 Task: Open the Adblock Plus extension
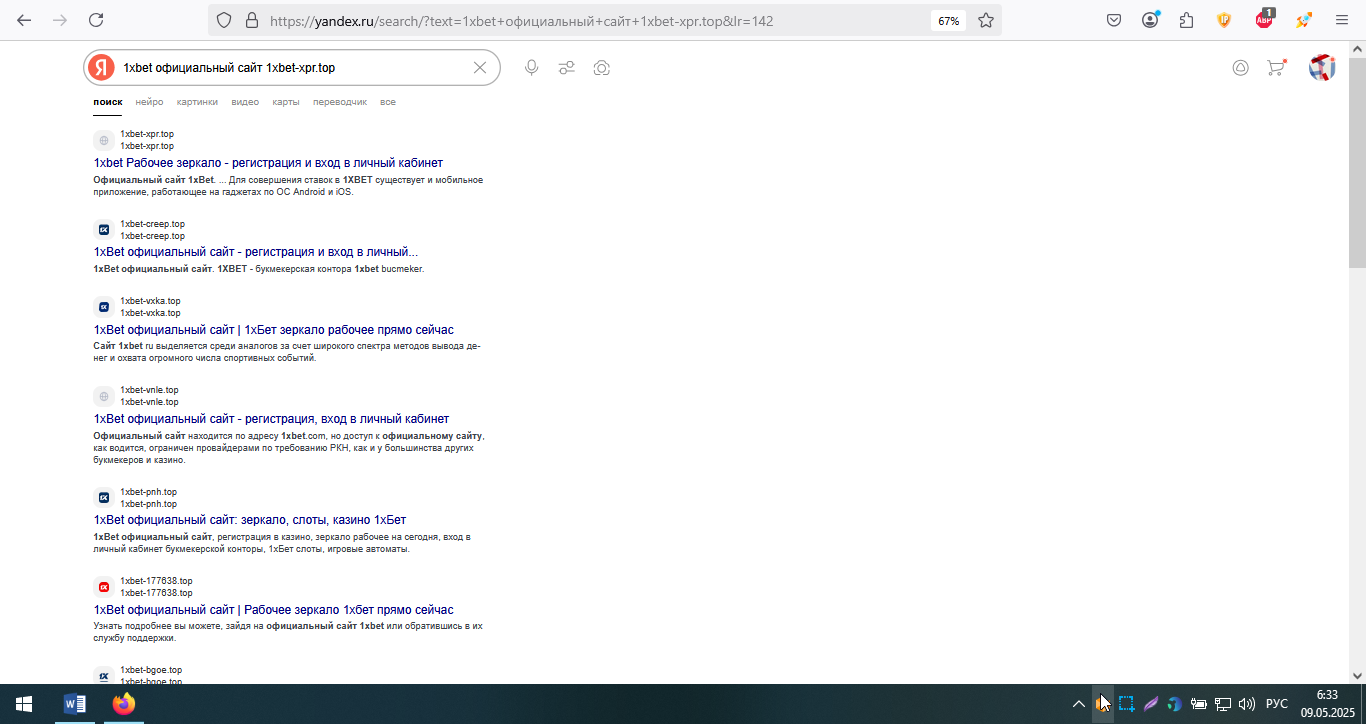[x=1265, y=19]
